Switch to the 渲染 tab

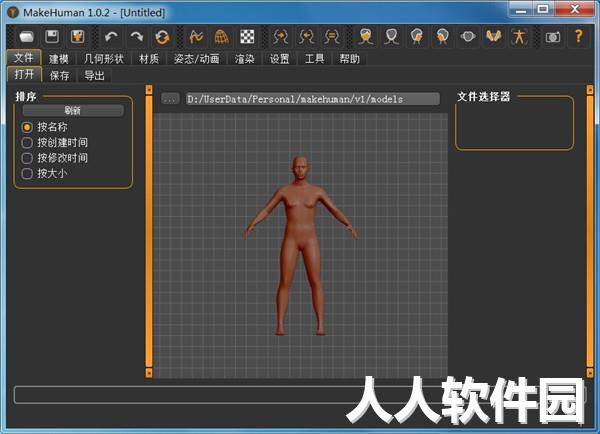coord(245,59)
